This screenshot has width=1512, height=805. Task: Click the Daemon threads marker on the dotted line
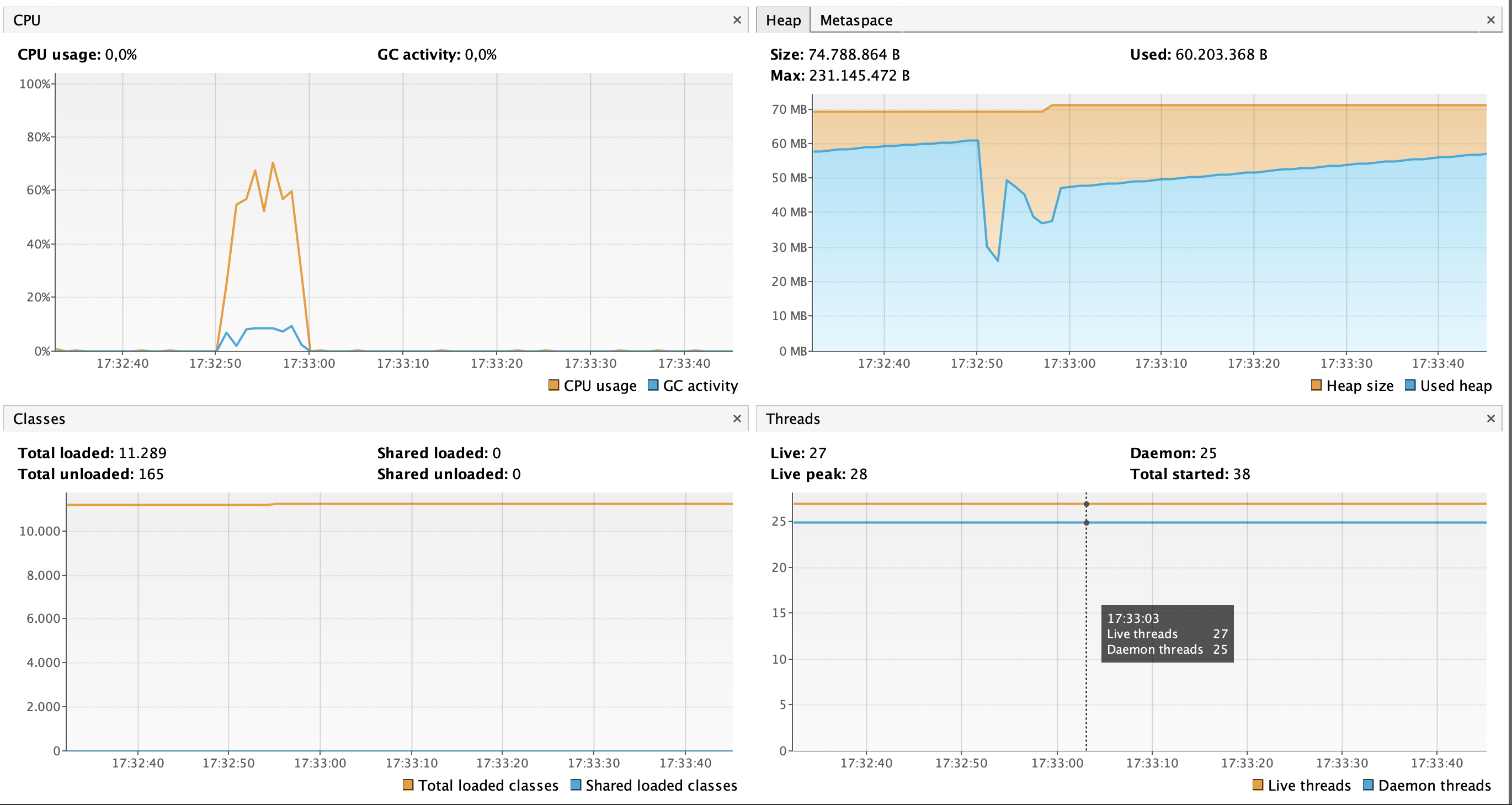coord(1087,522)
